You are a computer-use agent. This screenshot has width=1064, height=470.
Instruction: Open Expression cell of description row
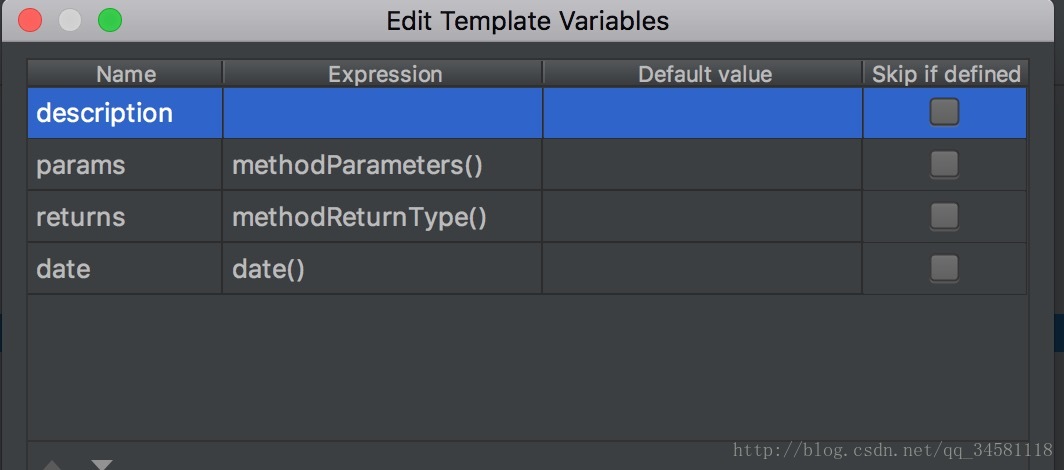pos(382,113)
